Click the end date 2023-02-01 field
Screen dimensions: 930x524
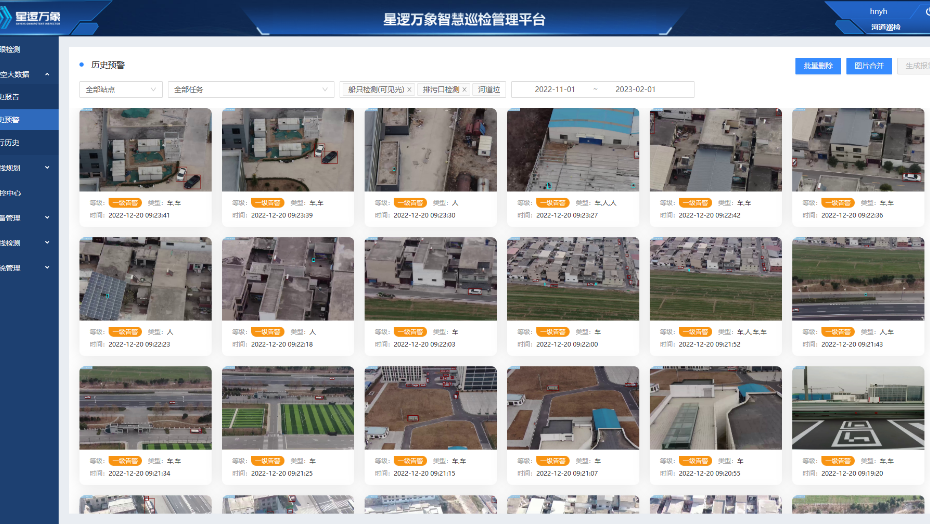tap(635, 90)
